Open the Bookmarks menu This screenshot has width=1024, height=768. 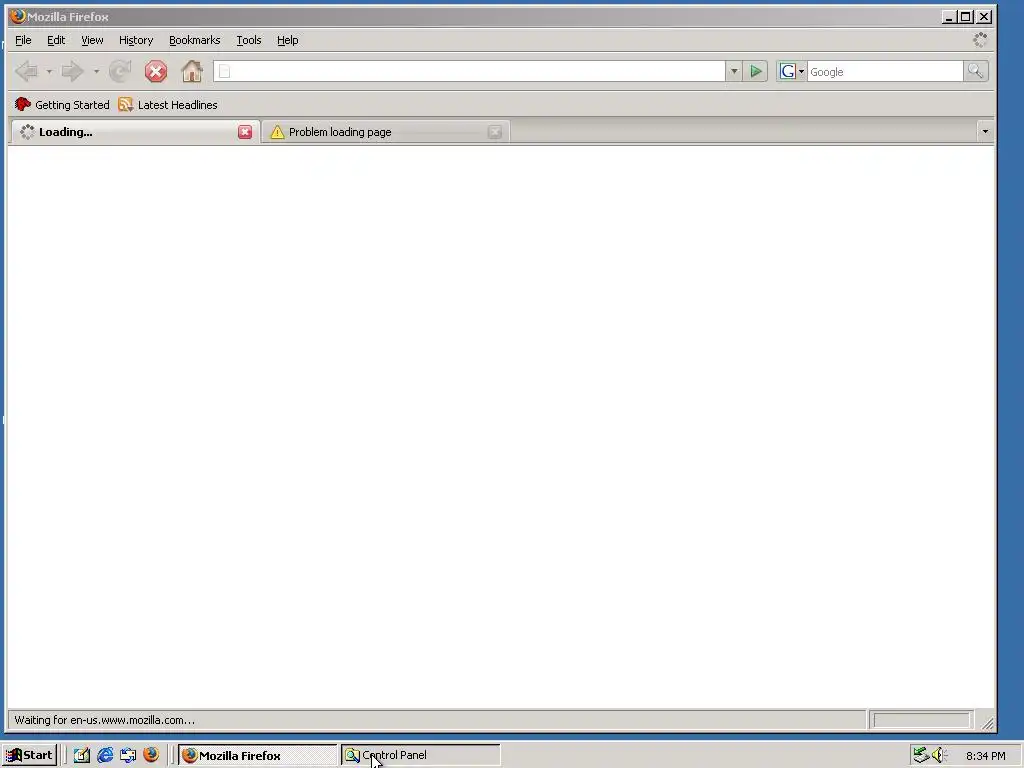[195, 40]
